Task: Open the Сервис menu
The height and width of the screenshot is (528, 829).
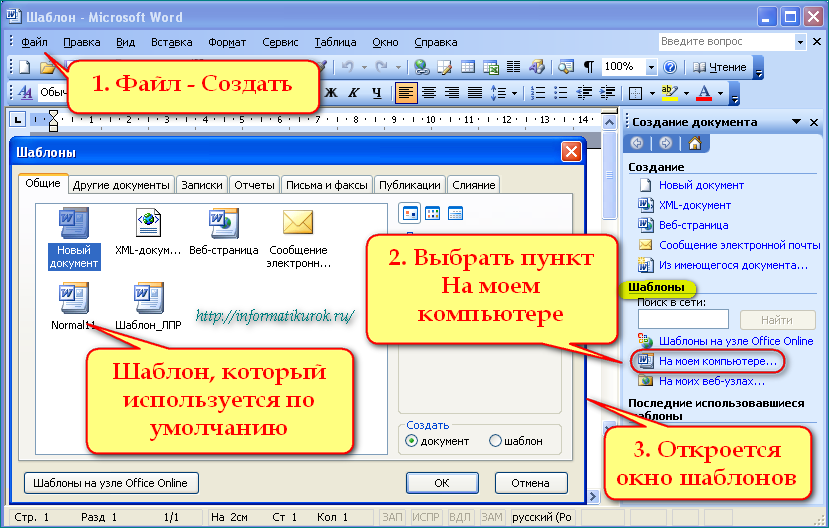Action: click(280, 42)
